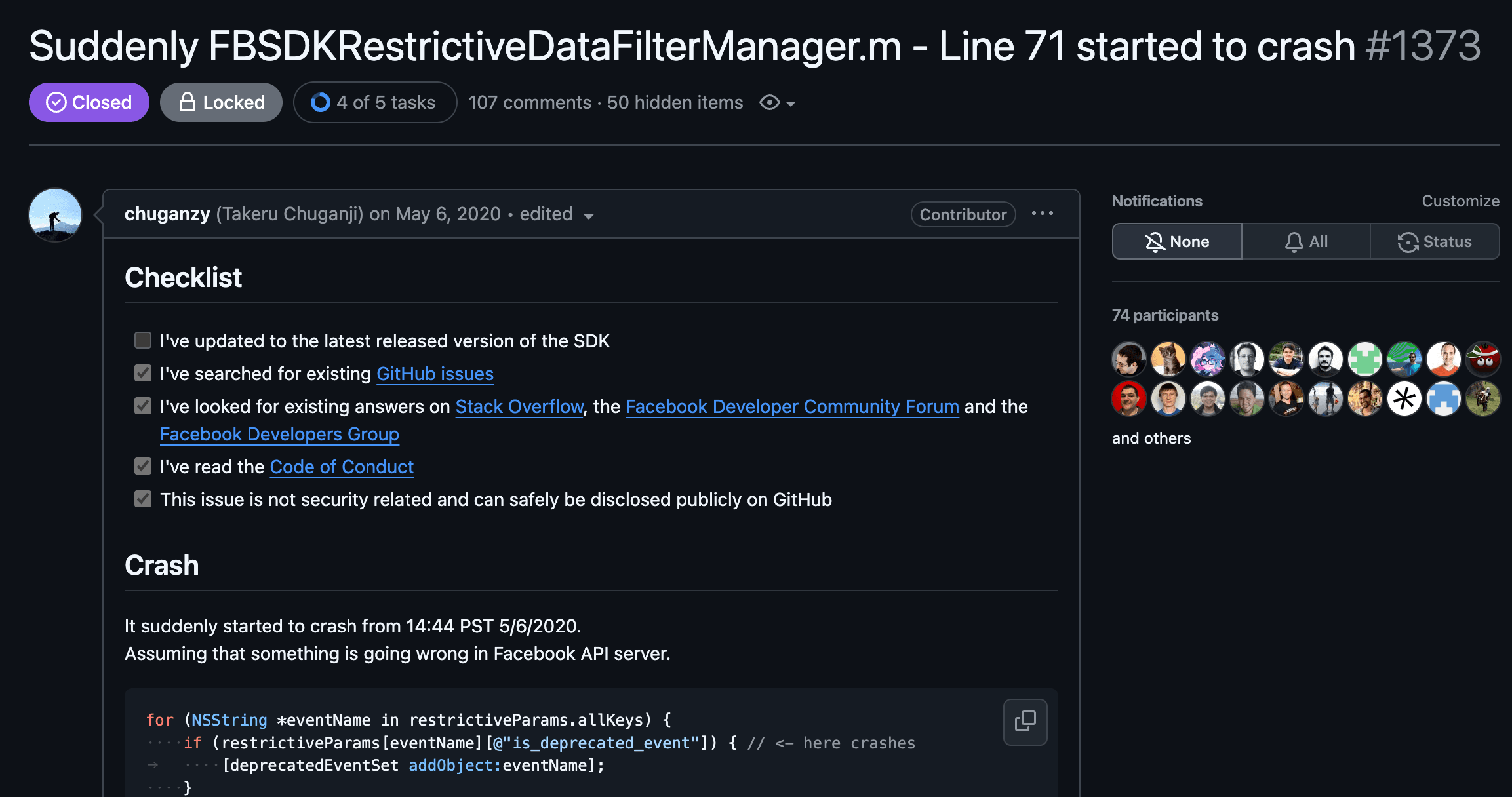Click the red hat cartoon avatar ending the top row
The image size is (1512, 797).
click(x=1483, y=359)
